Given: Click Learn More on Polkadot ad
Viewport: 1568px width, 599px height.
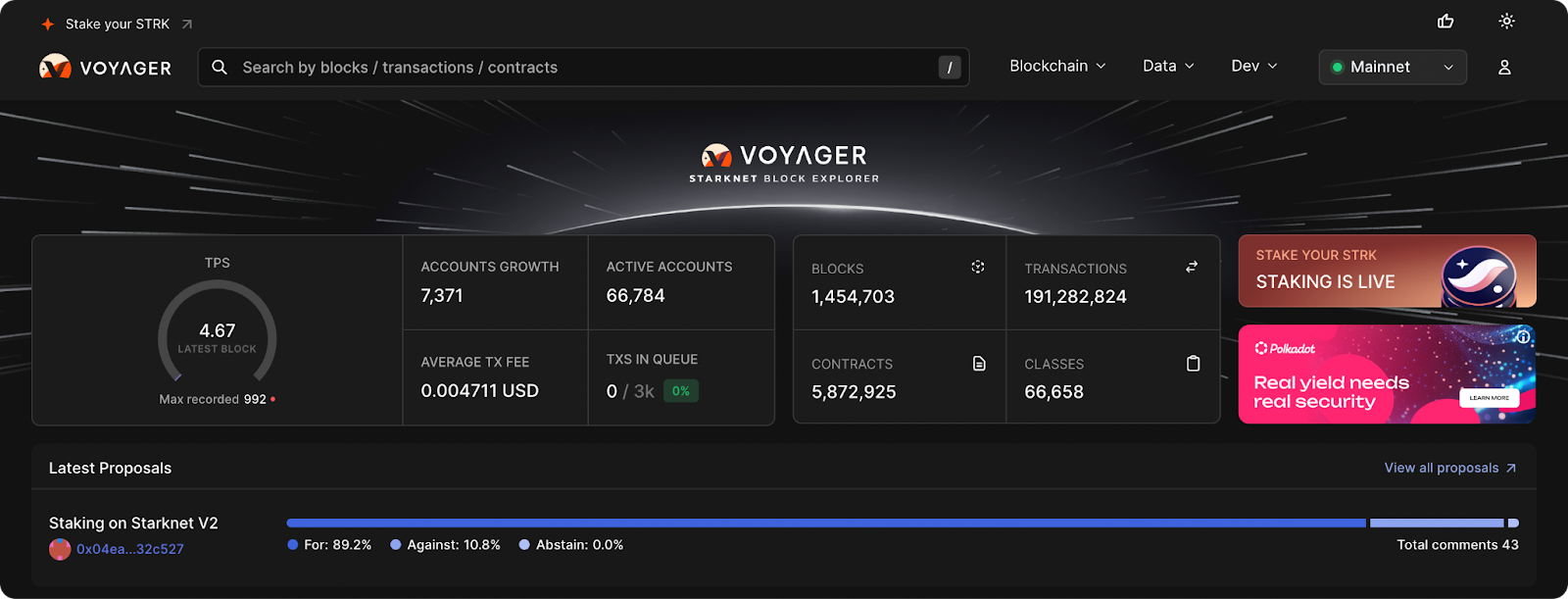Looking at the screenshot, I should point(1489,398).
